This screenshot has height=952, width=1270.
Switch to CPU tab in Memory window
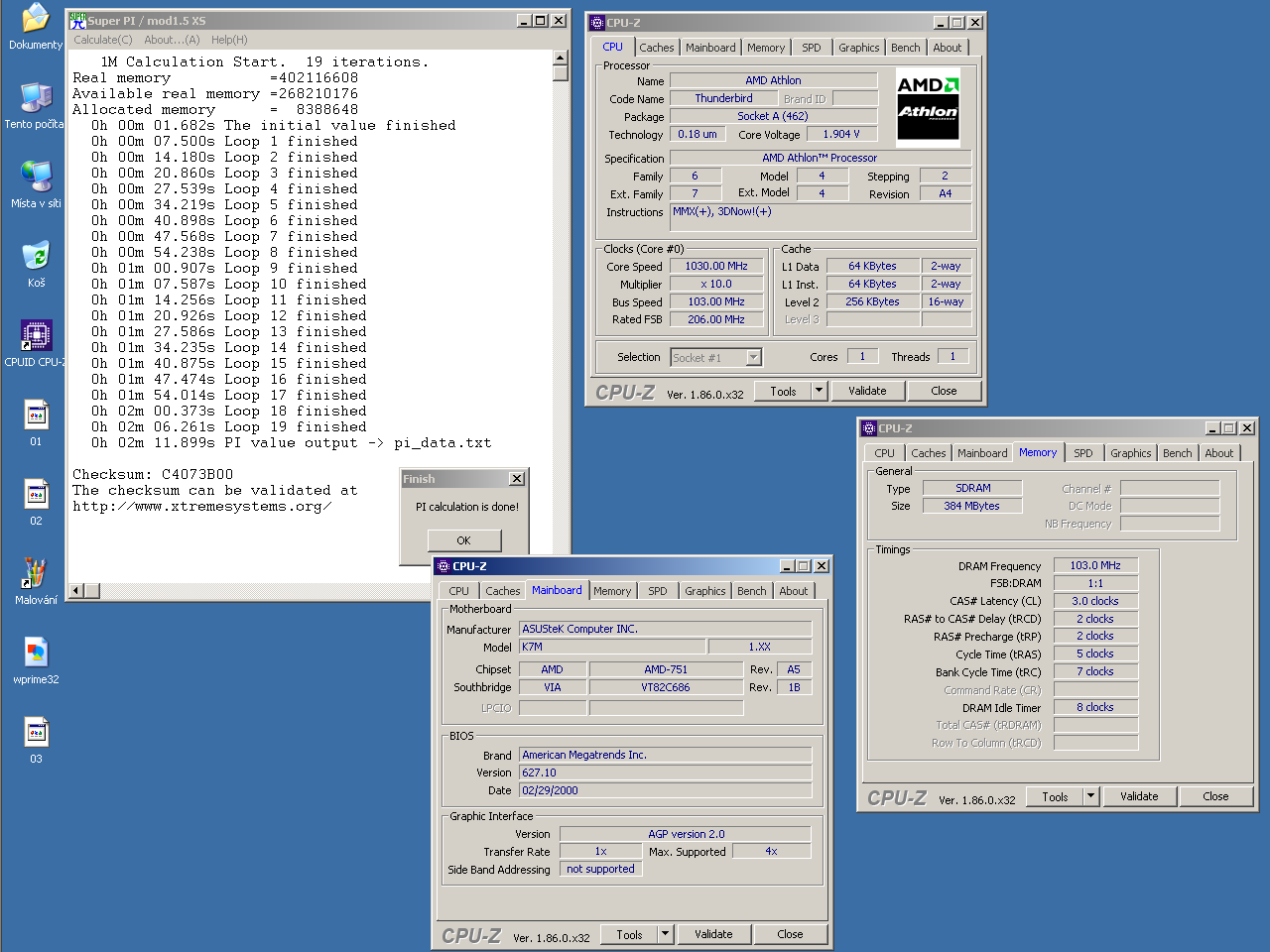coord(884,453)
